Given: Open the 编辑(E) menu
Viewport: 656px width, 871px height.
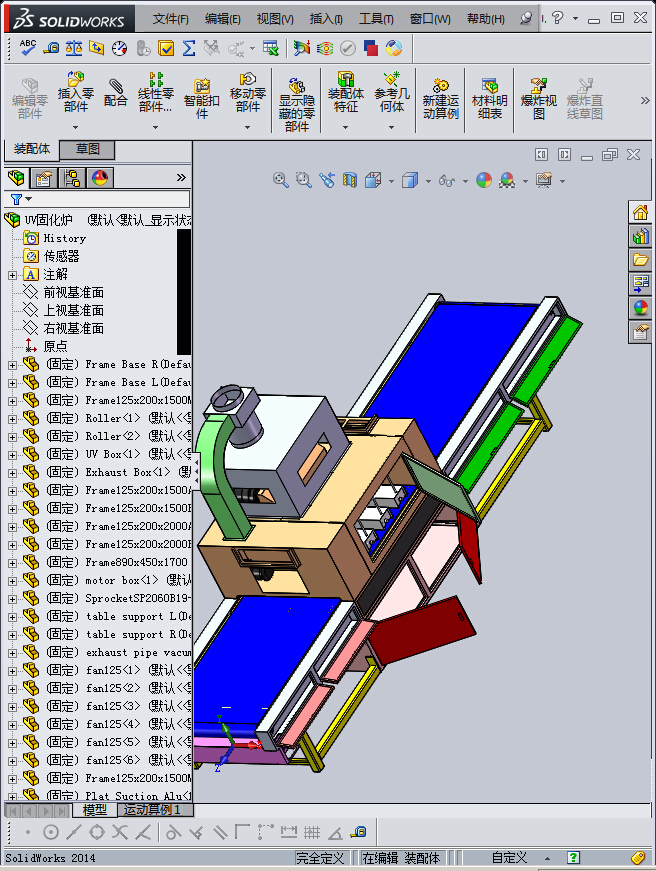Looking at the screenshot, I should tap(222, 19).
